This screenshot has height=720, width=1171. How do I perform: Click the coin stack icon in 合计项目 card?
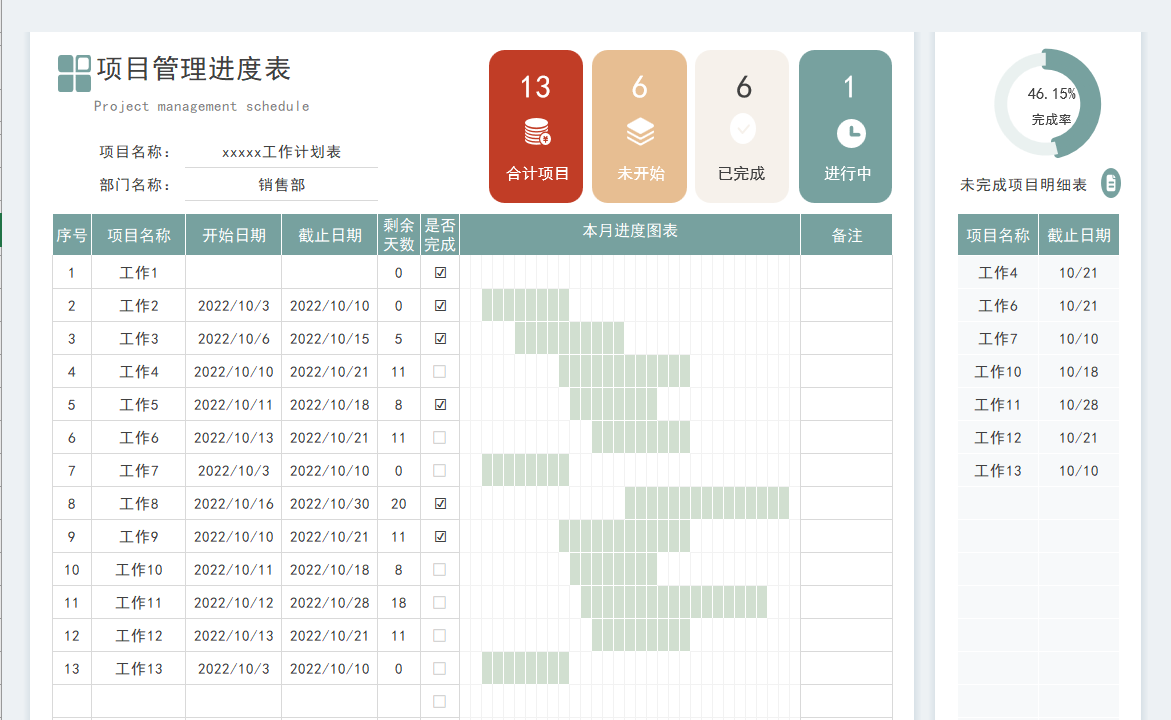537,131
